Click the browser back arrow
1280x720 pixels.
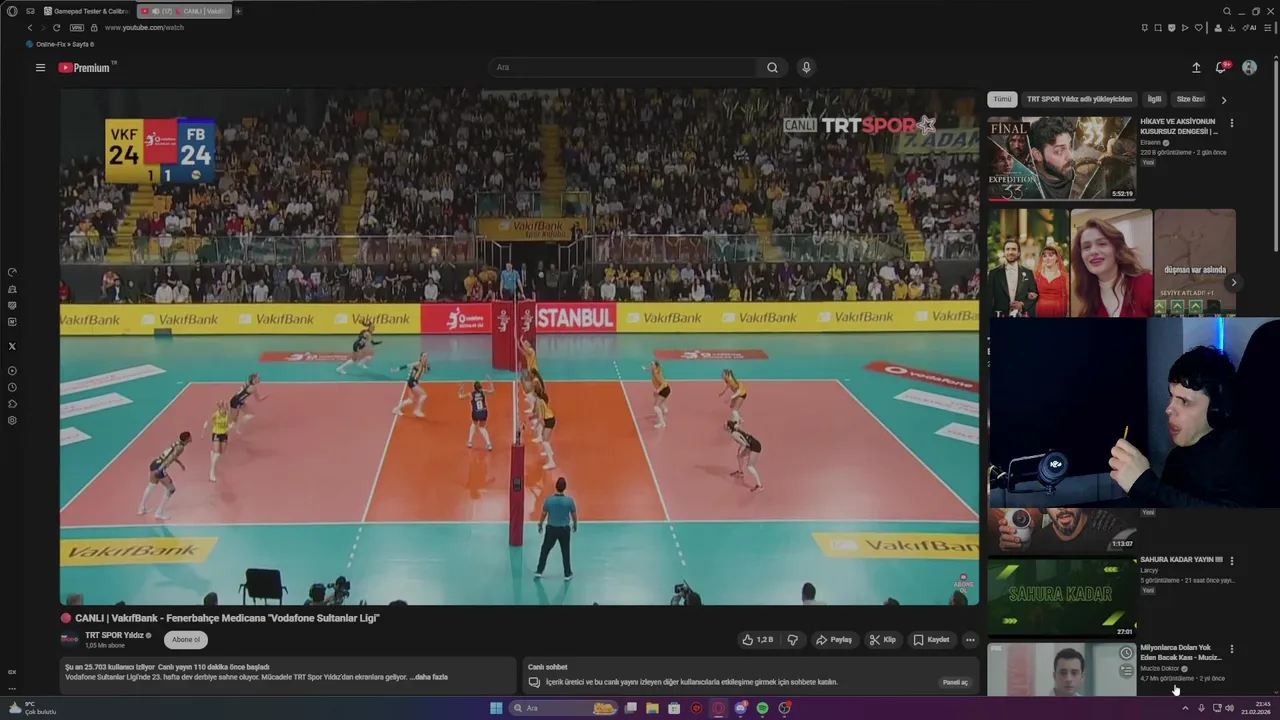(29, 27)
